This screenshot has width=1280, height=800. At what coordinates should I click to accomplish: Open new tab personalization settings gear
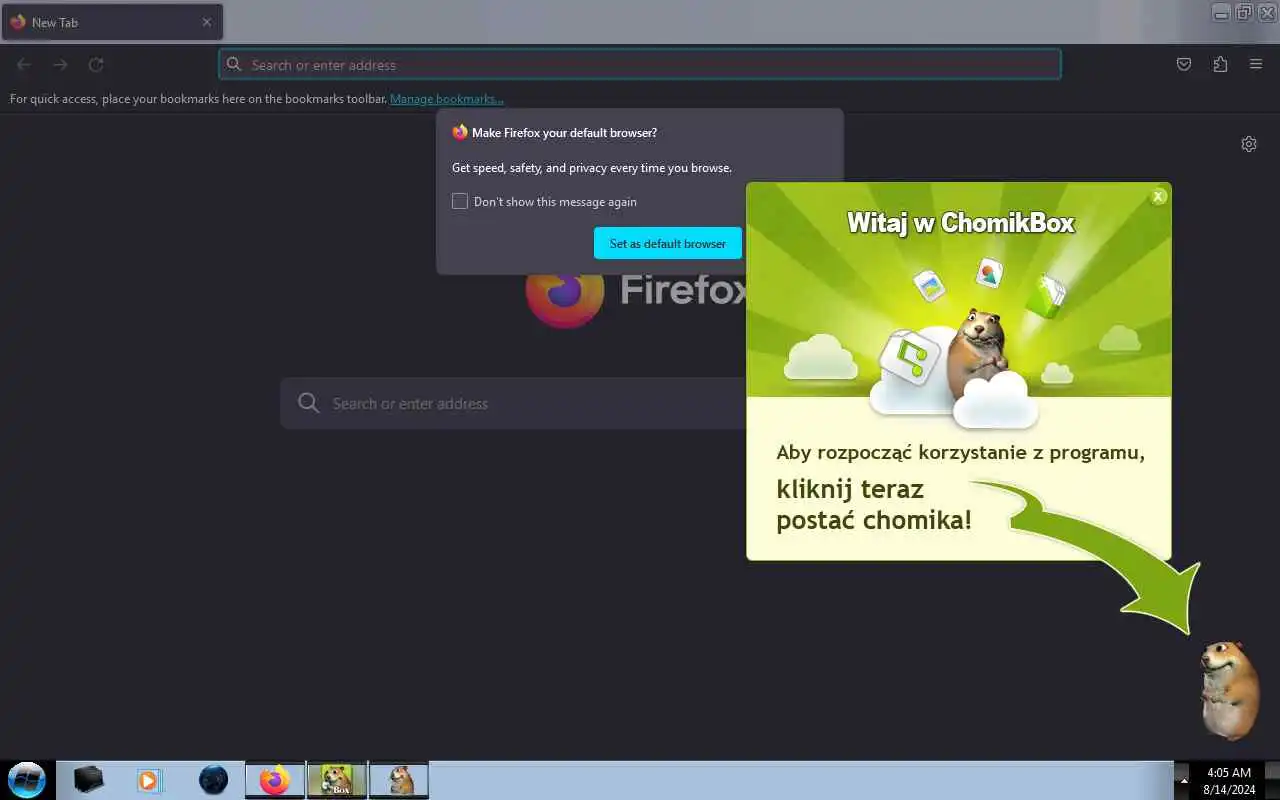[1249, 144]
